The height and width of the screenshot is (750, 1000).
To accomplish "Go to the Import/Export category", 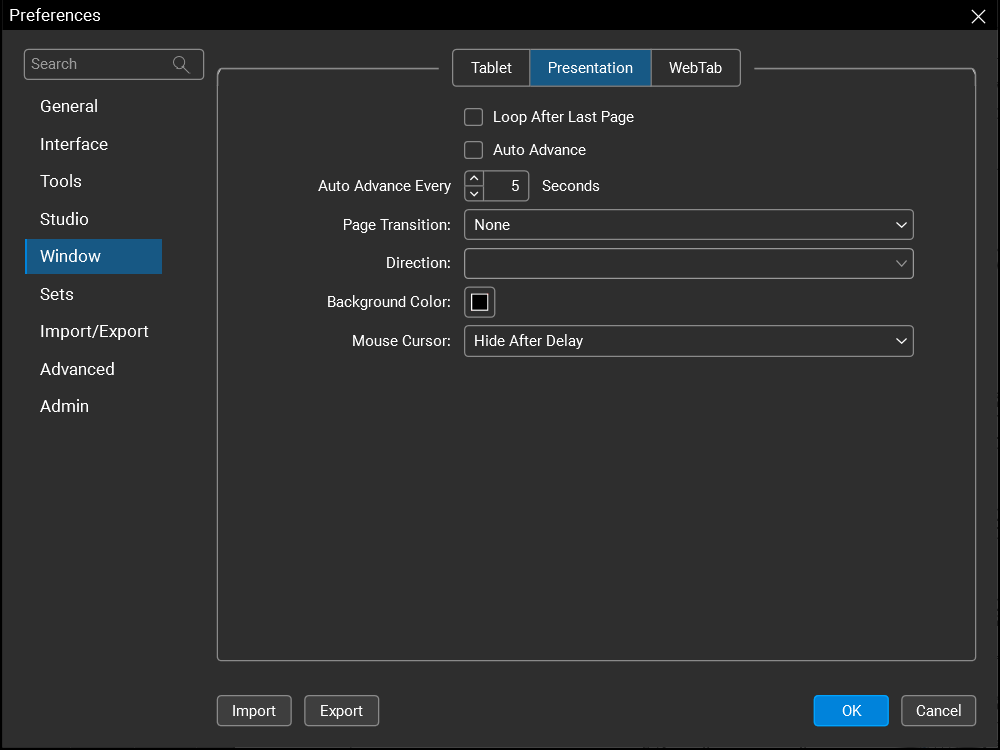I will click(x=94, y=331).
